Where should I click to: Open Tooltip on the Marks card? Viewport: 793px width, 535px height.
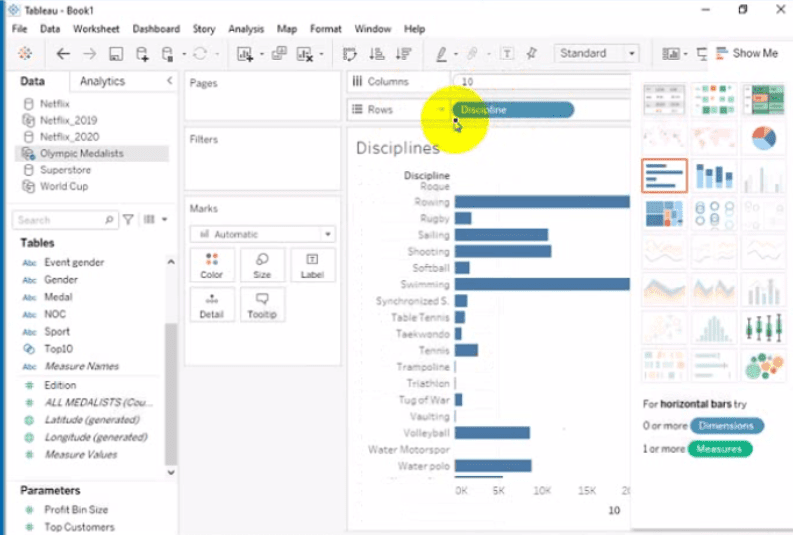[x=262, y=305]
